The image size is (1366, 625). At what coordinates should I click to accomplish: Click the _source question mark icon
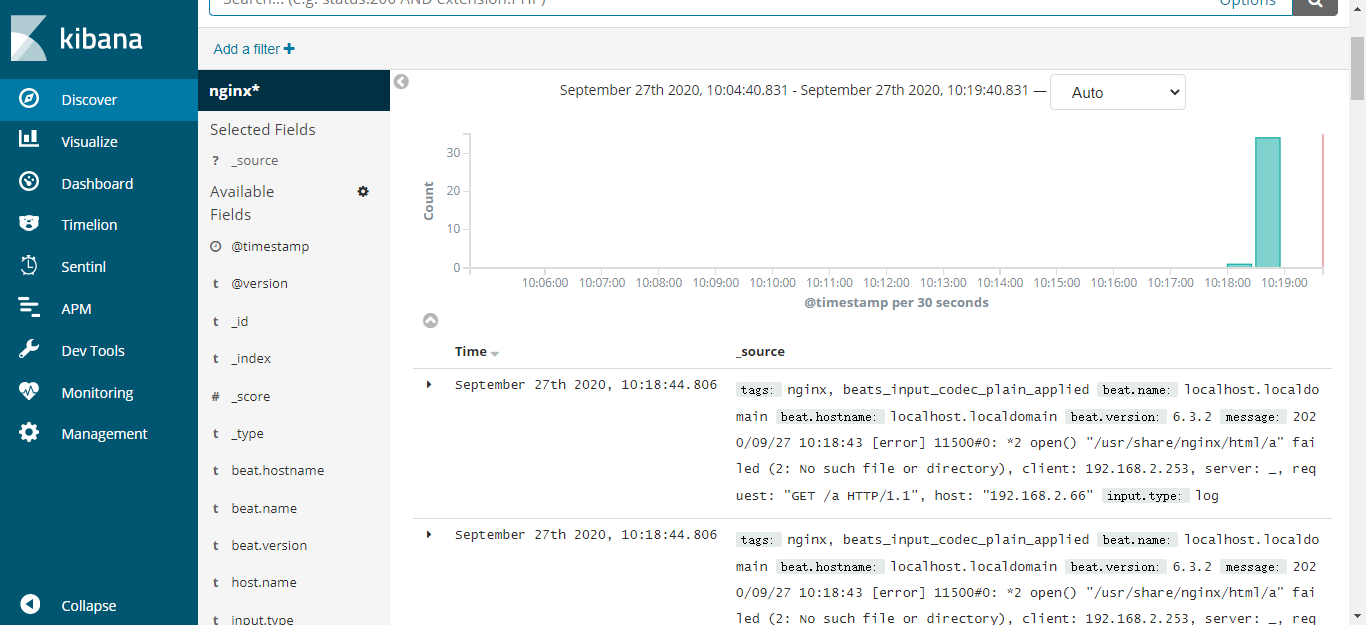pyautogui.click(x=215, y=160)
